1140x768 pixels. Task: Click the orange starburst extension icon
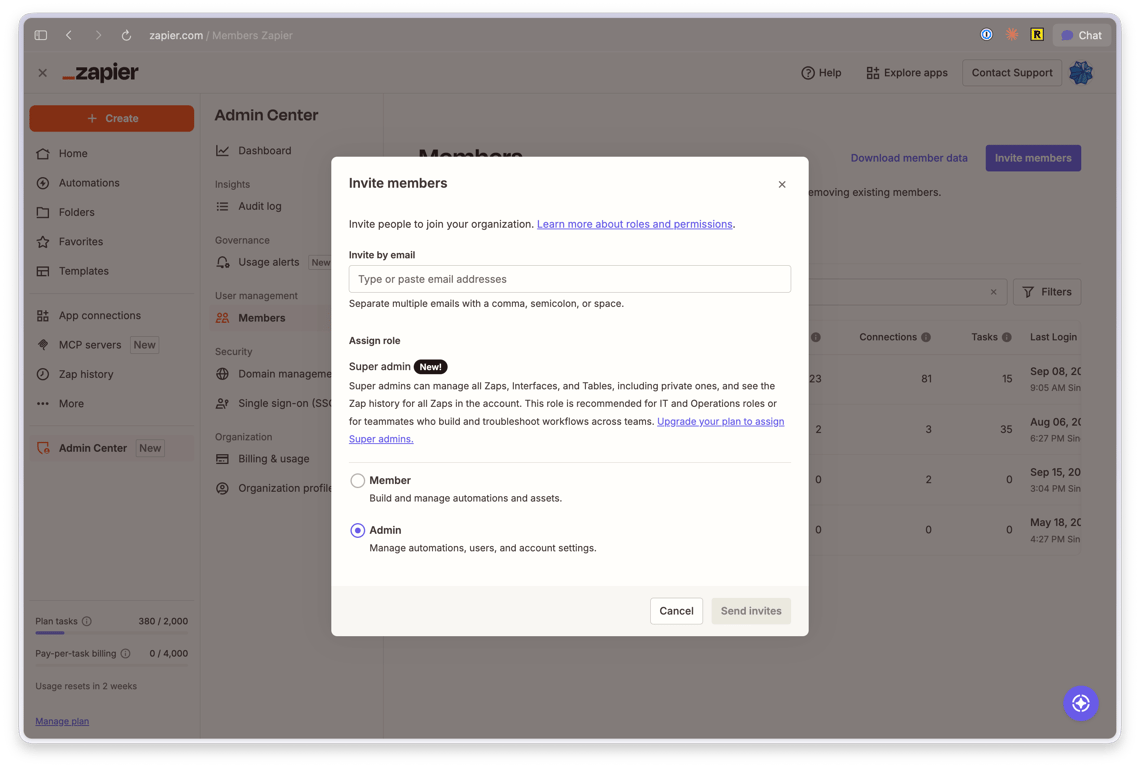point(1011,35)
